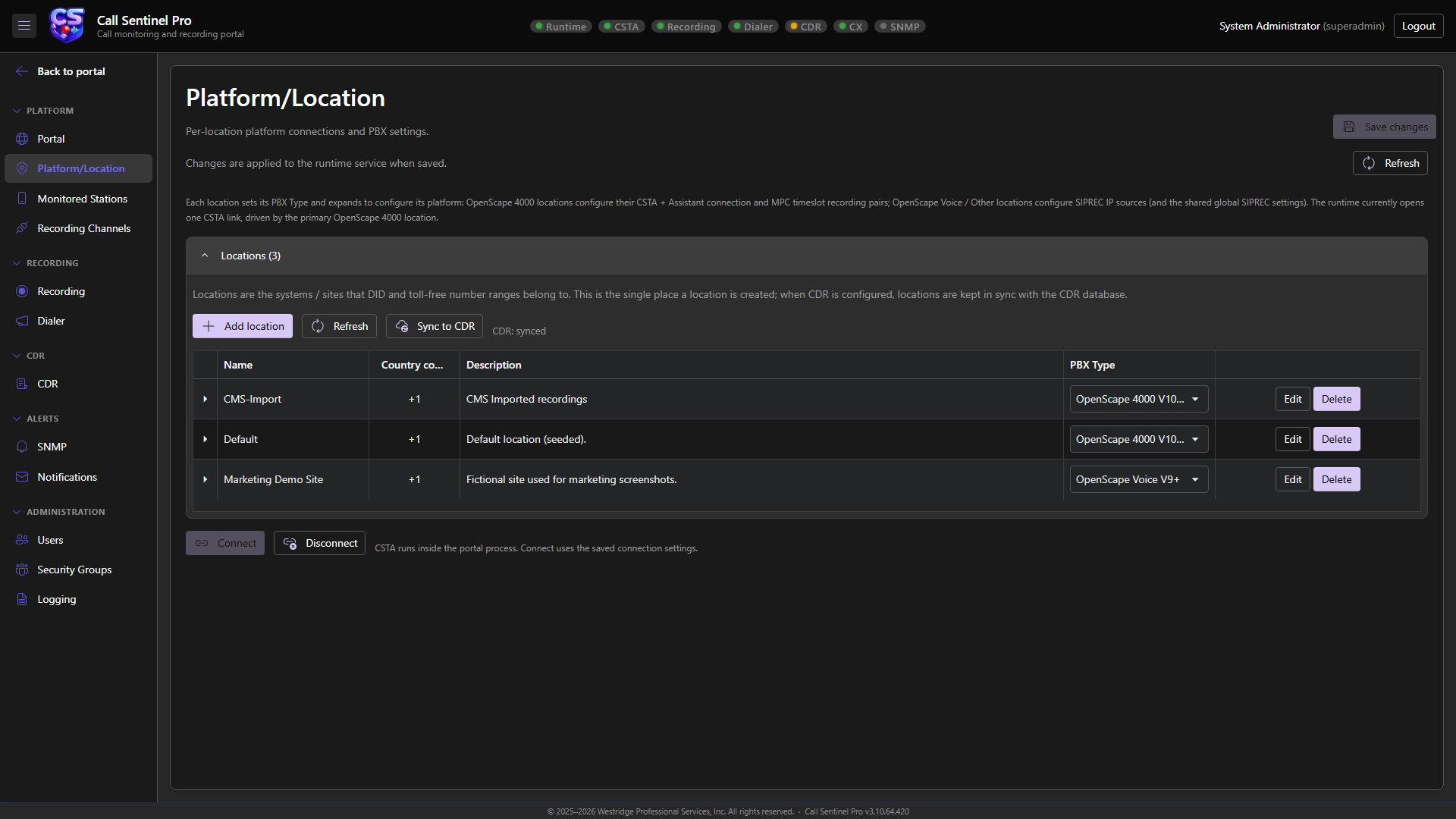Screen dimensions: 1456x819
Task: Click the Sync to CDR cloud icon
Action: pyautogui.click(x=402, y=326)
